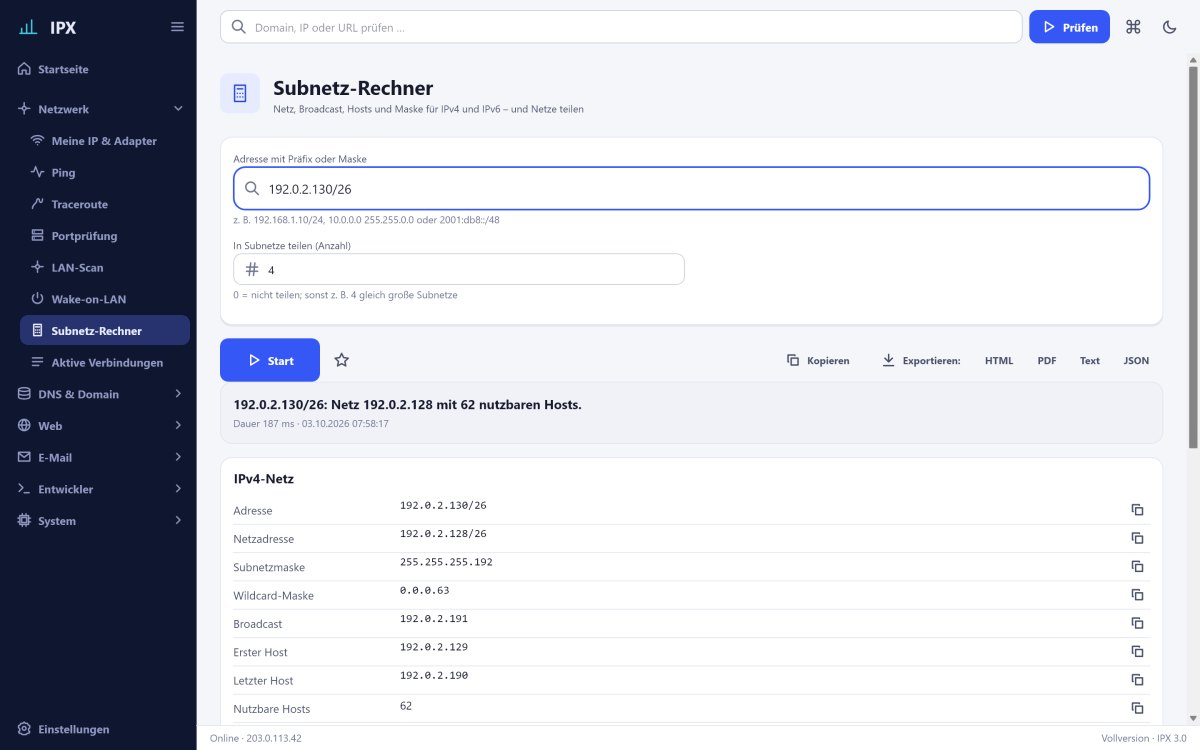1200x750 pixels.
Task: Copy the Letzter Host row value
Action: pos(1137,680)
